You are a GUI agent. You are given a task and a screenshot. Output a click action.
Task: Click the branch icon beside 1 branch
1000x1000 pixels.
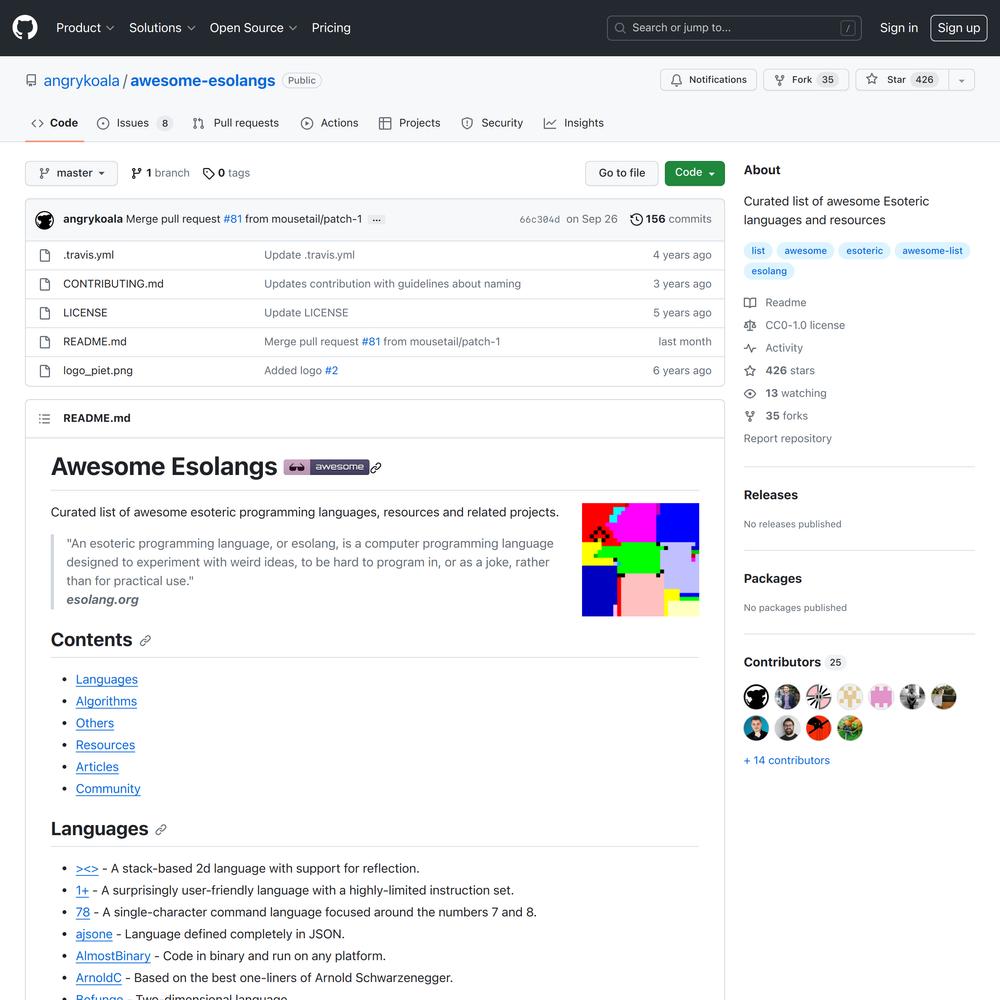[x=136, y=173]
